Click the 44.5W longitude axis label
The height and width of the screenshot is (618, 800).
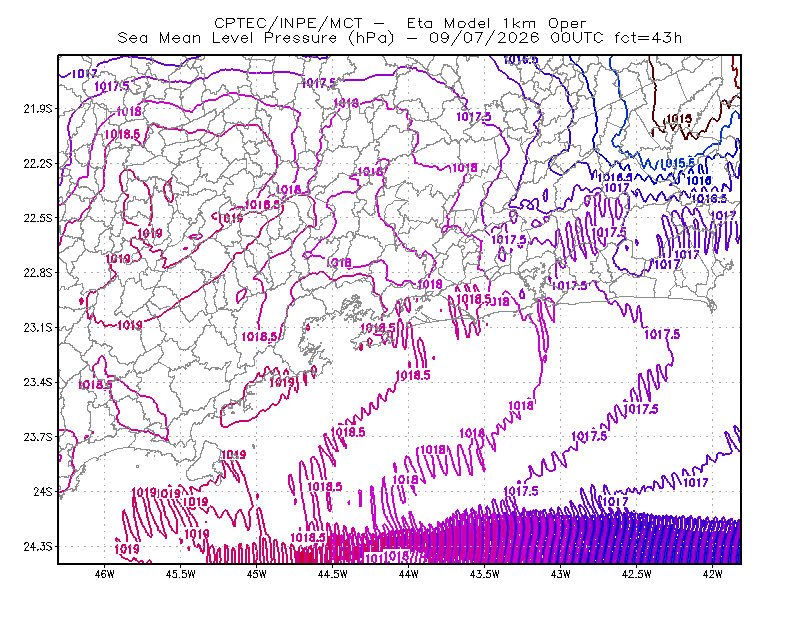332,574
